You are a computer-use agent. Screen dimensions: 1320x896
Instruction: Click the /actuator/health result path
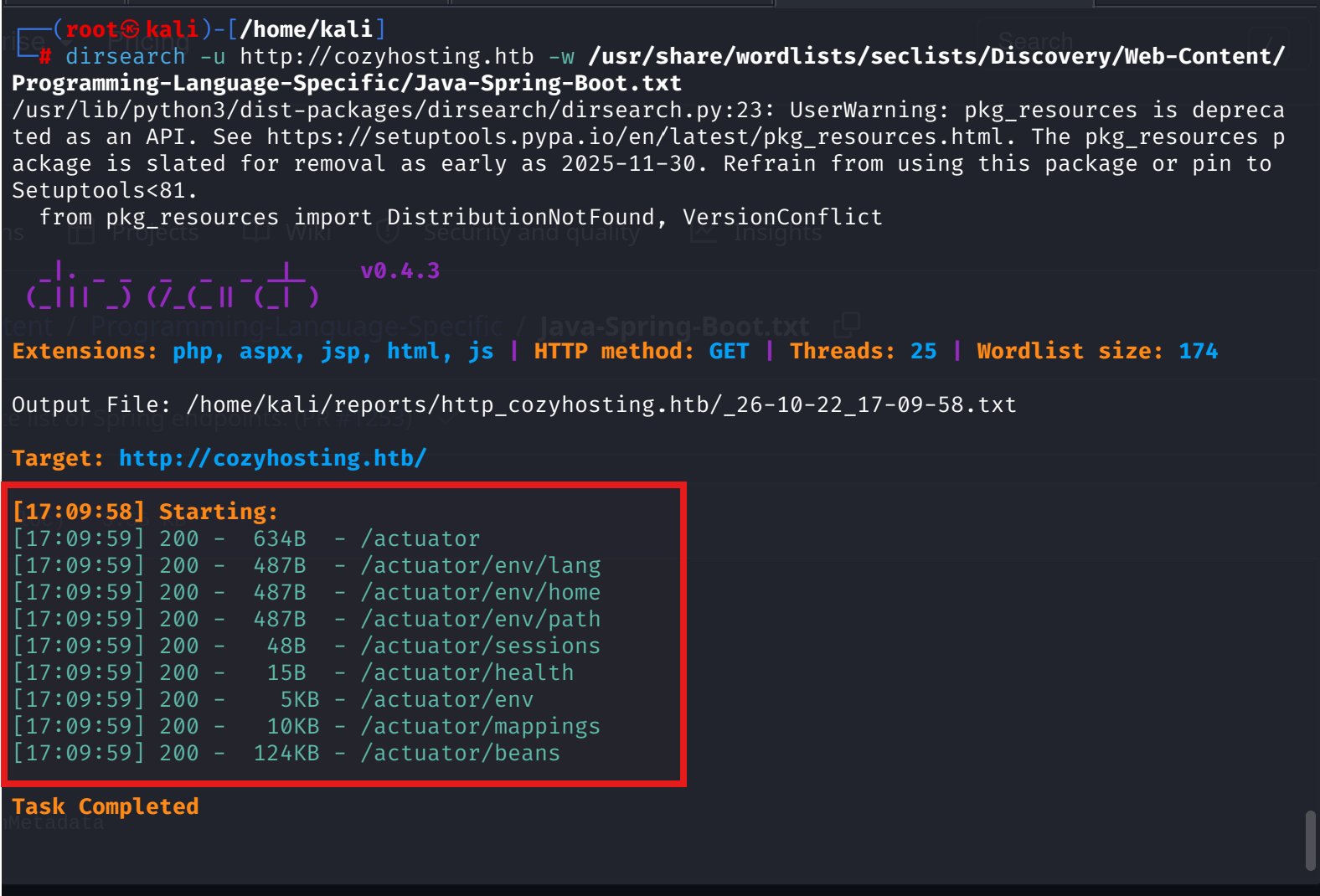point(467,672)
